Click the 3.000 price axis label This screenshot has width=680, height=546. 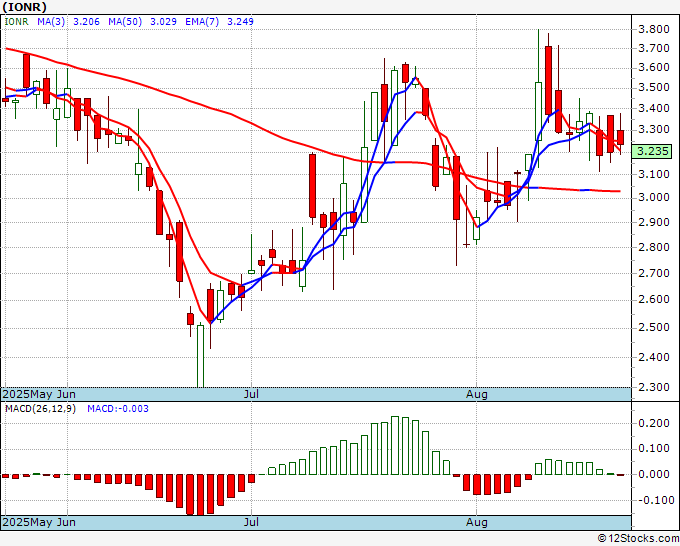coord(654,198)
